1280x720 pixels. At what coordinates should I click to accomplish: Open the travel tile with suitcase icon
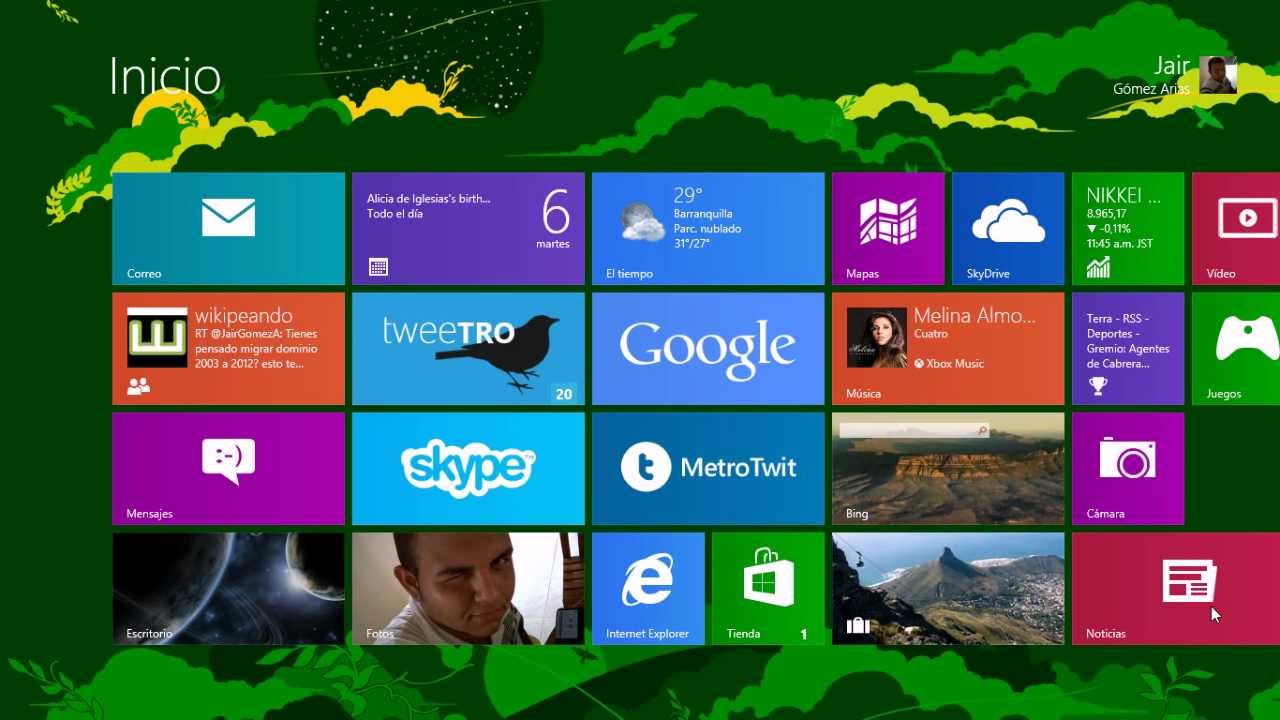[x=948, y=589]
